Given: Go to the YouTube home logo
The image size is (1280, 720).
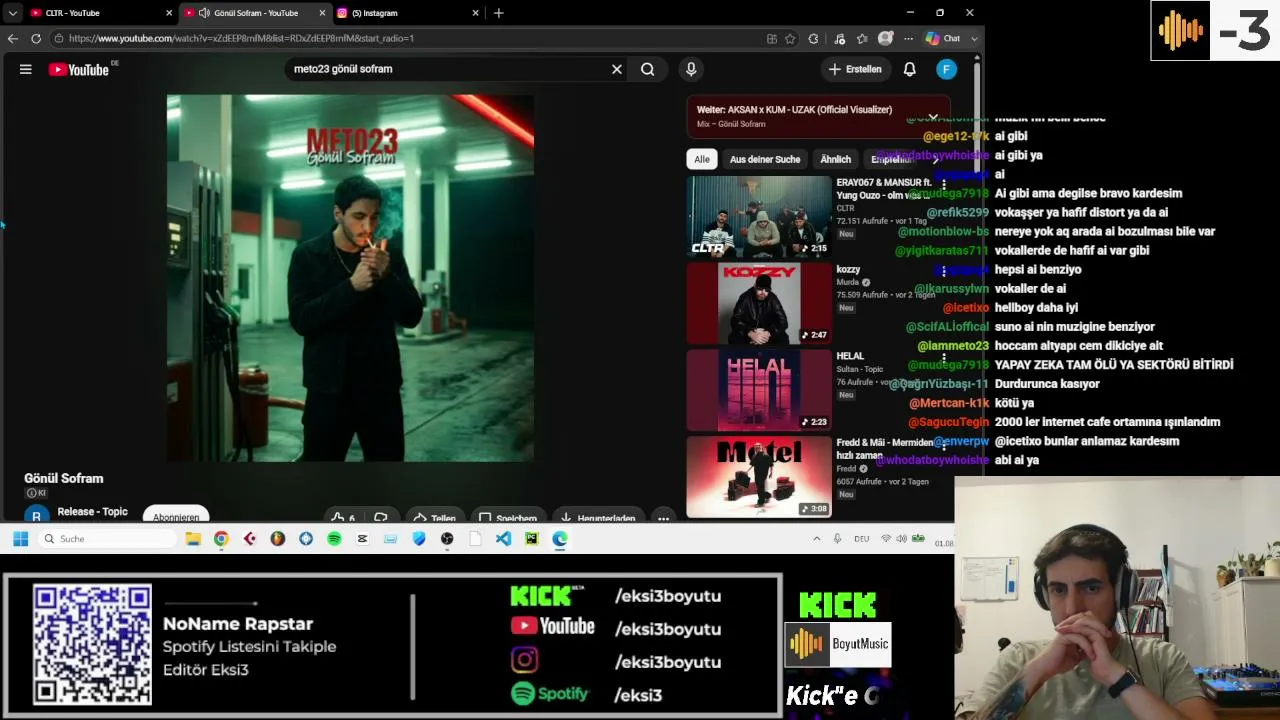Looking at the screenshot, I should (x=79, y=69).
